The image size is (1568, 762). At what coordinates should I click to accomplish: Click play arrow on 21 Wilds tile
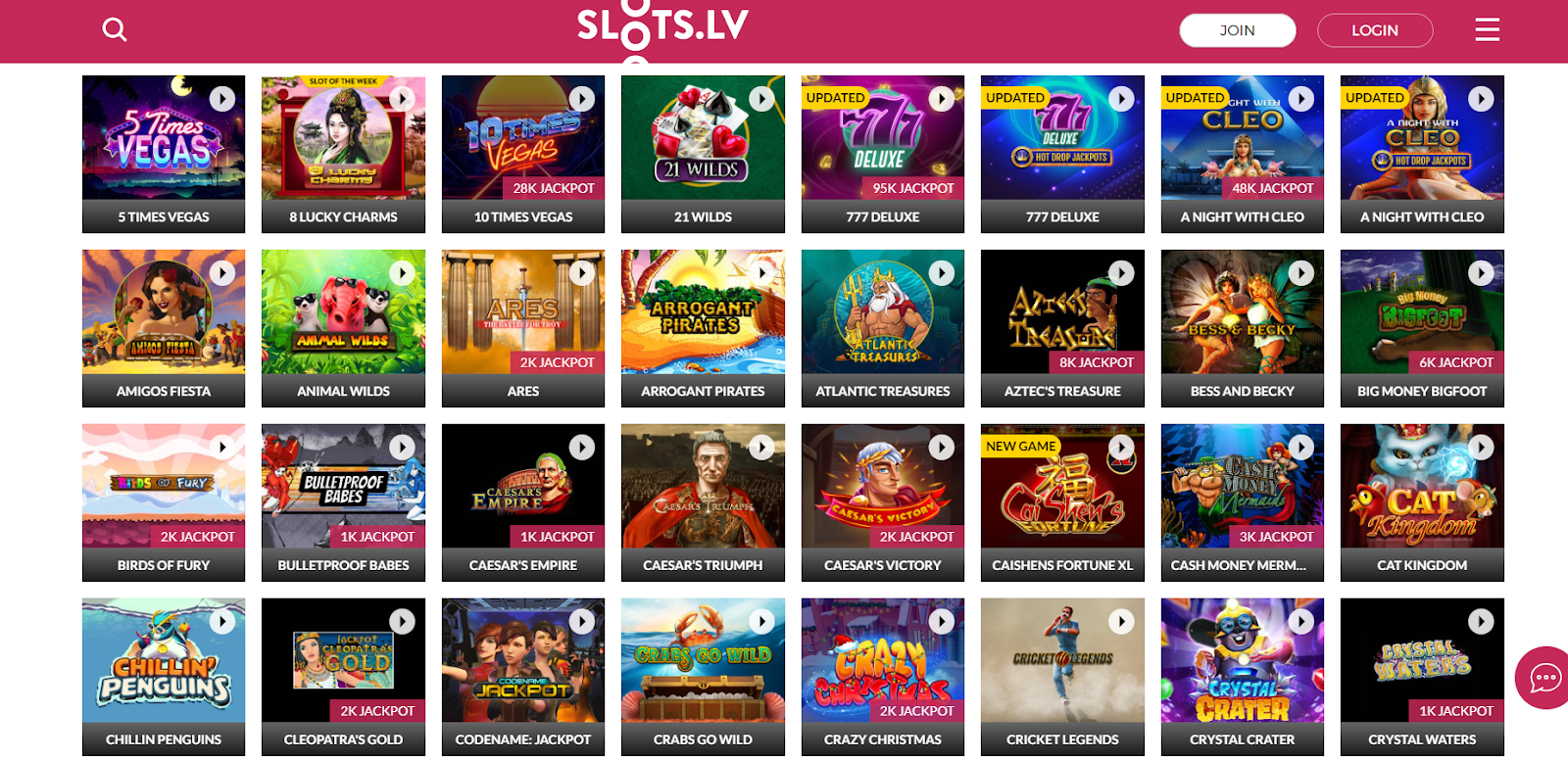[x=761, y=99]
